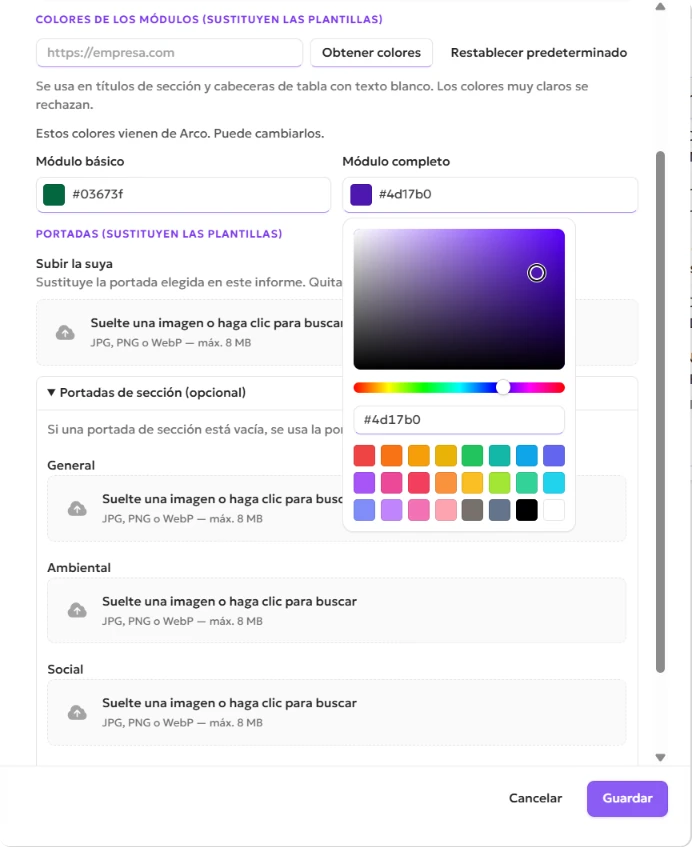The image size is (692, 847).
Task: Pick the sky blue preset swatch in first row
Action: coord(527,455)
